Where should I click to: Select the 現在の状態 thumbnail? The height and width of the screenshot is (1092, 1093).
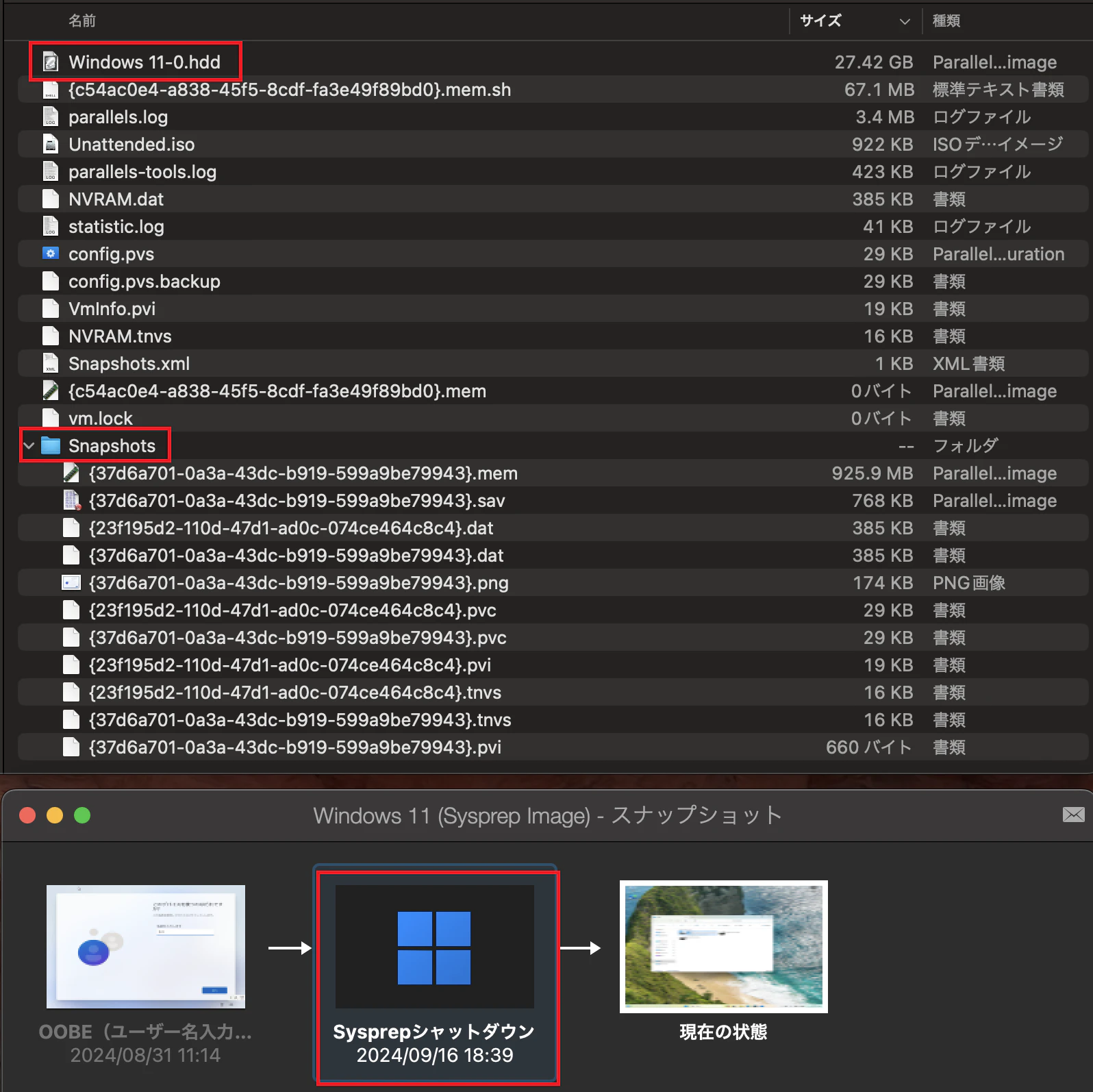pos(724,947)
